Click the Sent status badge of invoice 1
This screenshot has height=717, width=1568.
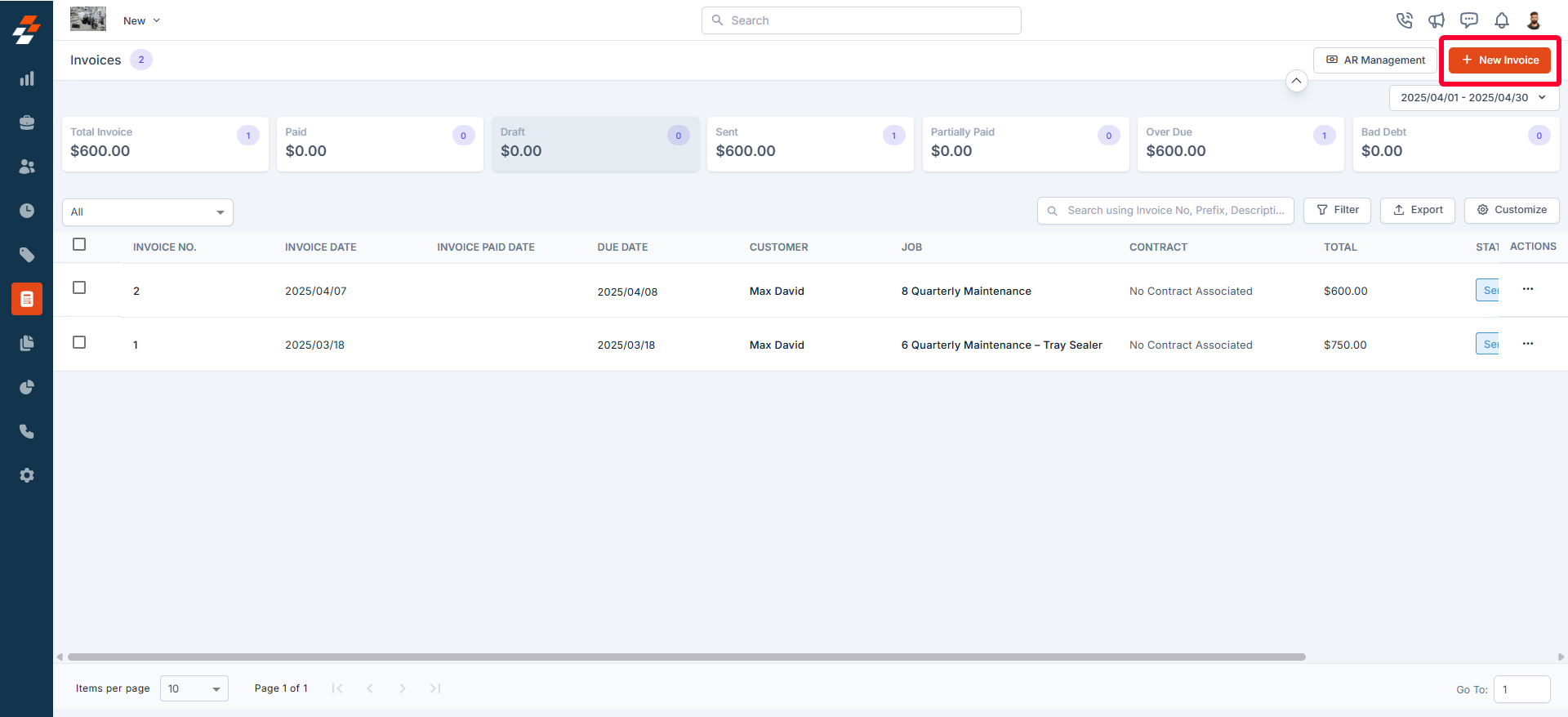point(1487,344)
